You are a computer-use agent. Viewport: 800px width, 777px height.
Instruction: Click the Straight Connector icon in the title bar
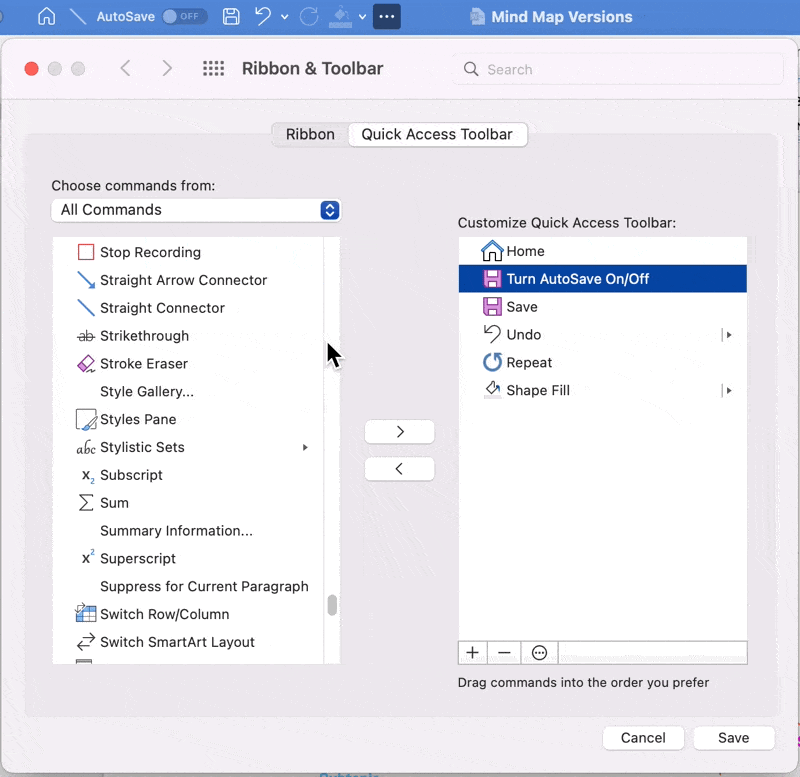coord(78,16)
